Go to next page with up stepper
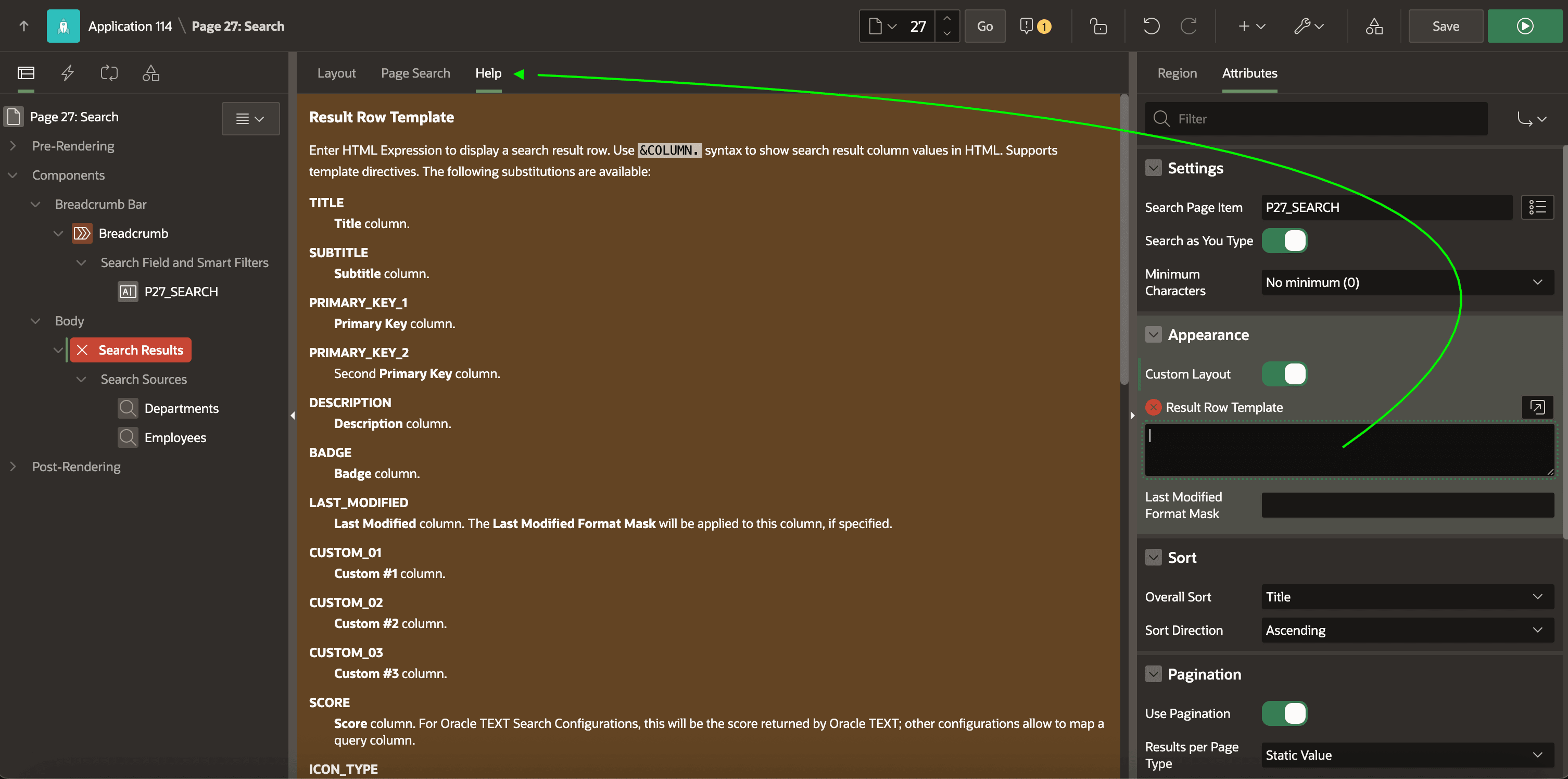The image size is (1568, 779). pos(946,19)
